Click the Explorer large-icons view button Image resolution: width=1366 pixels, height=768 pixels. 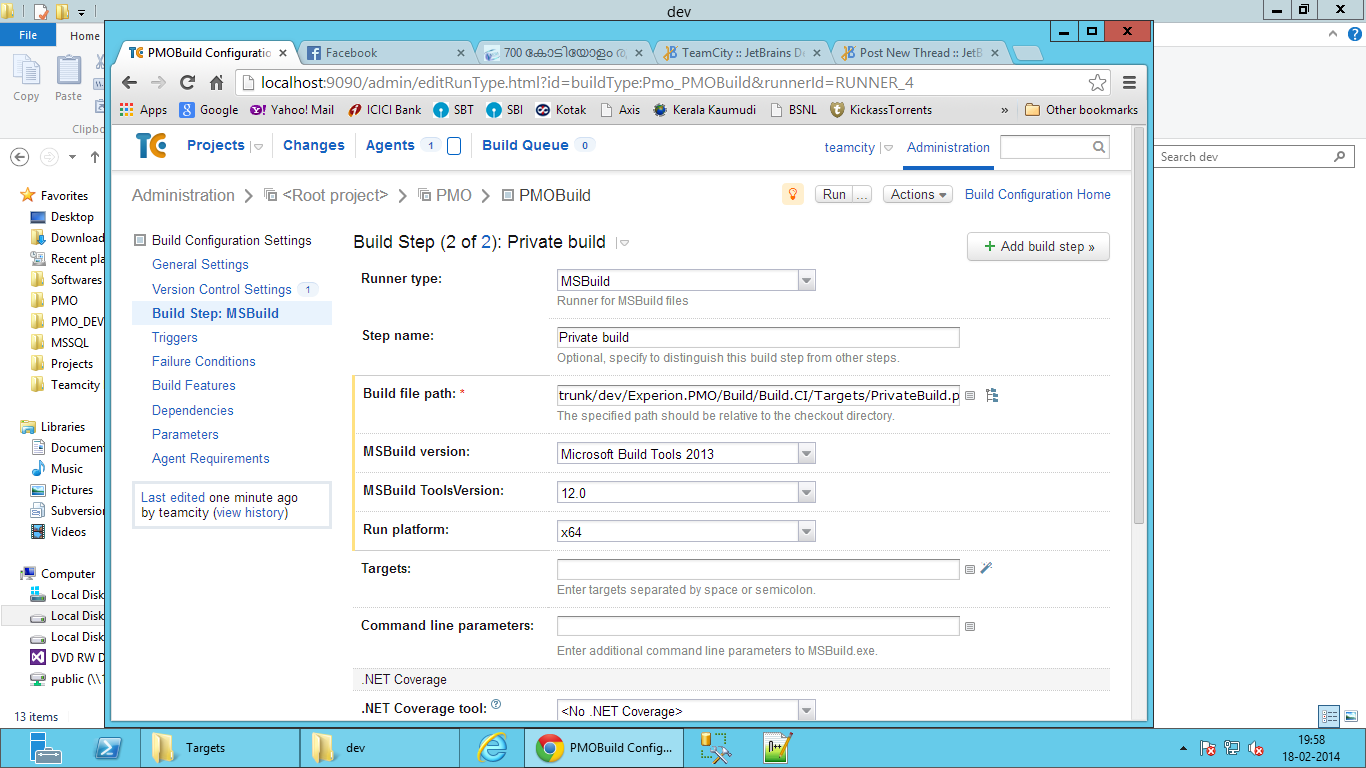(1350, 716)
